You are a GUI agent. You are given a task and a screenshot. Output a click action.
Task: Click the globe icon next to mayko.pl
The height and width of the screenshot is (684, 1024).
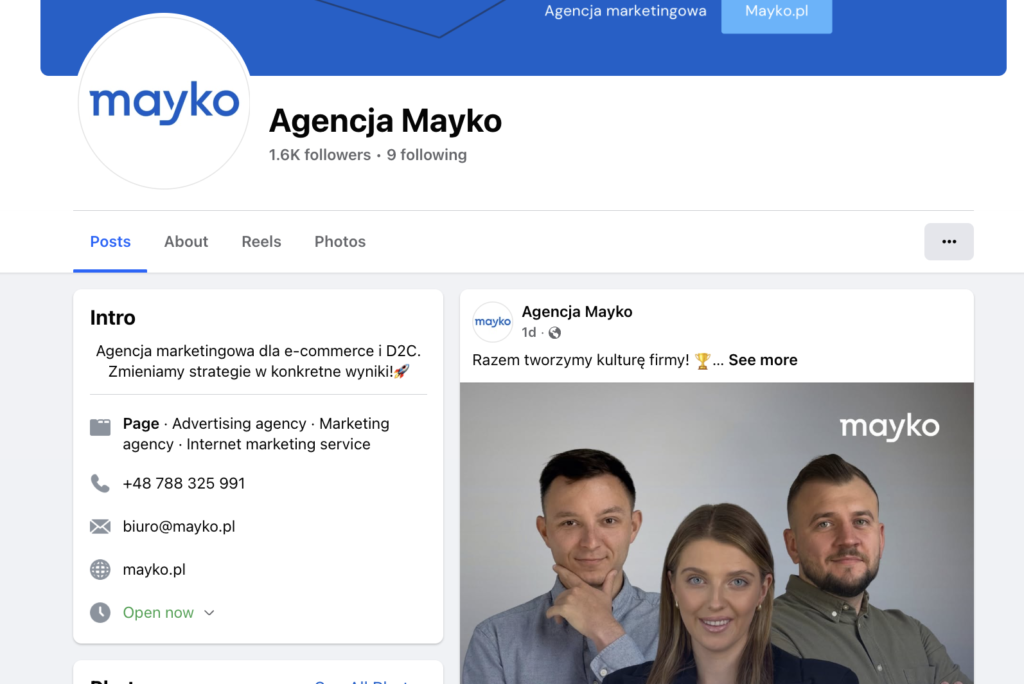(100, 569)
